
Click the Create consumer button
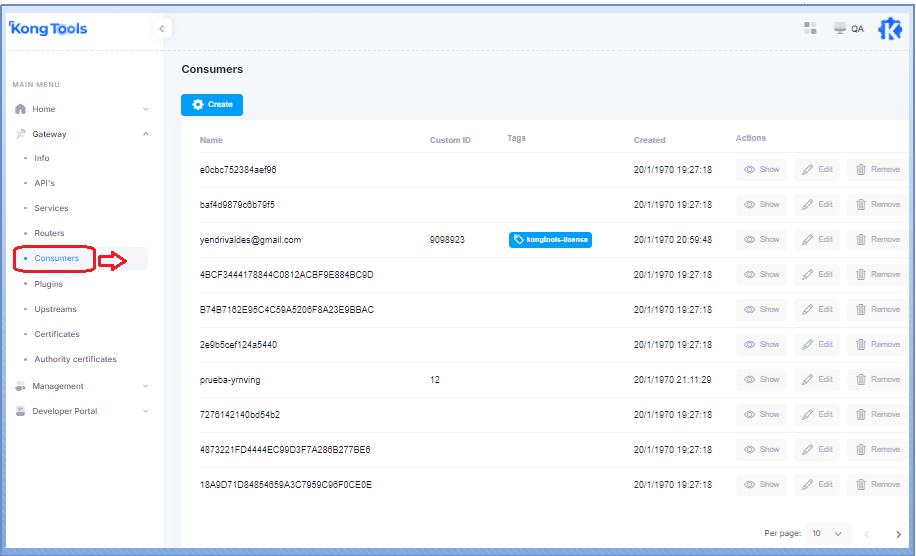coord(212,104)
